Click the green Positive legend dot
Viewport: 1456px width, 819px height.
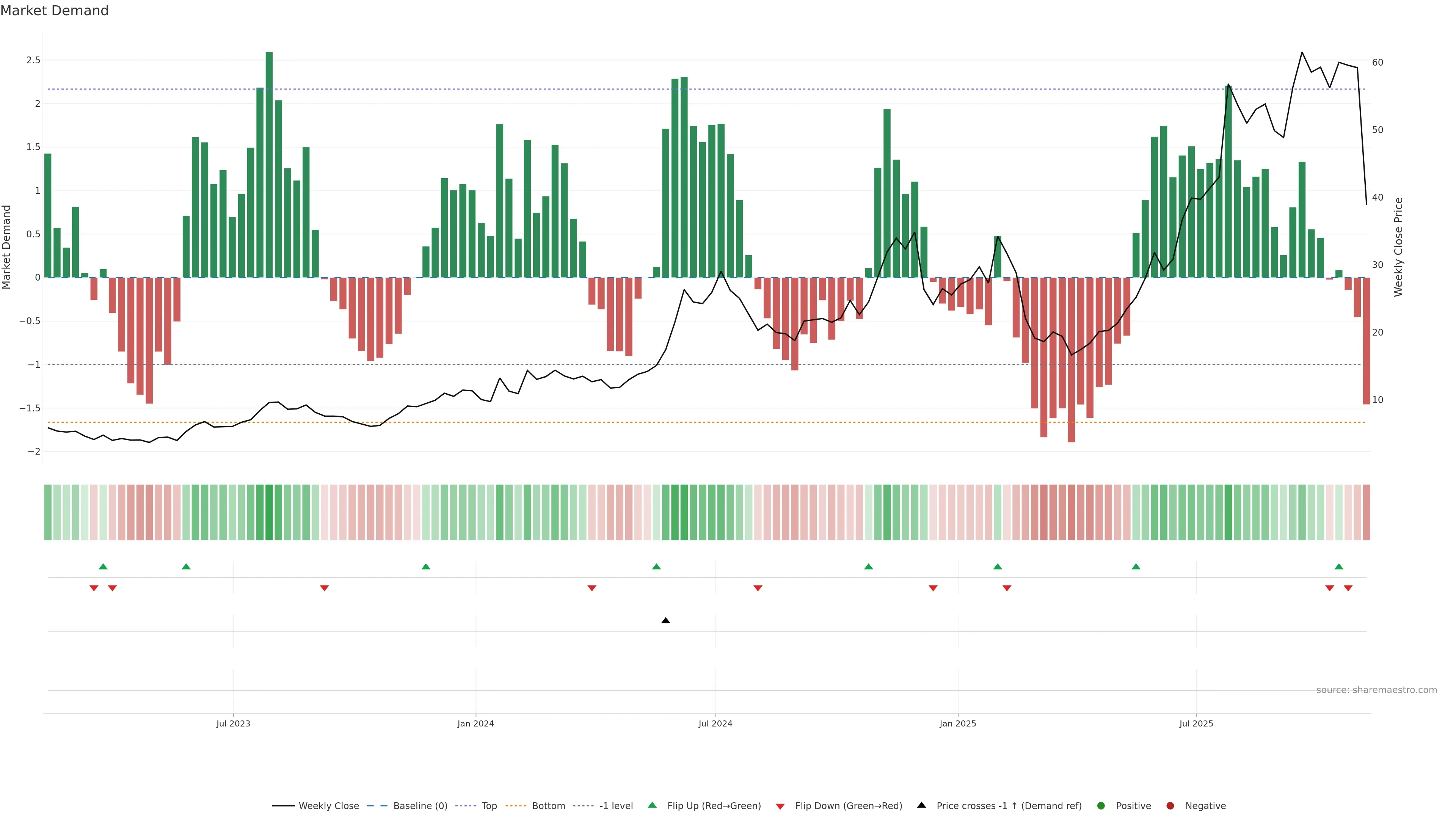point(1100,806)
